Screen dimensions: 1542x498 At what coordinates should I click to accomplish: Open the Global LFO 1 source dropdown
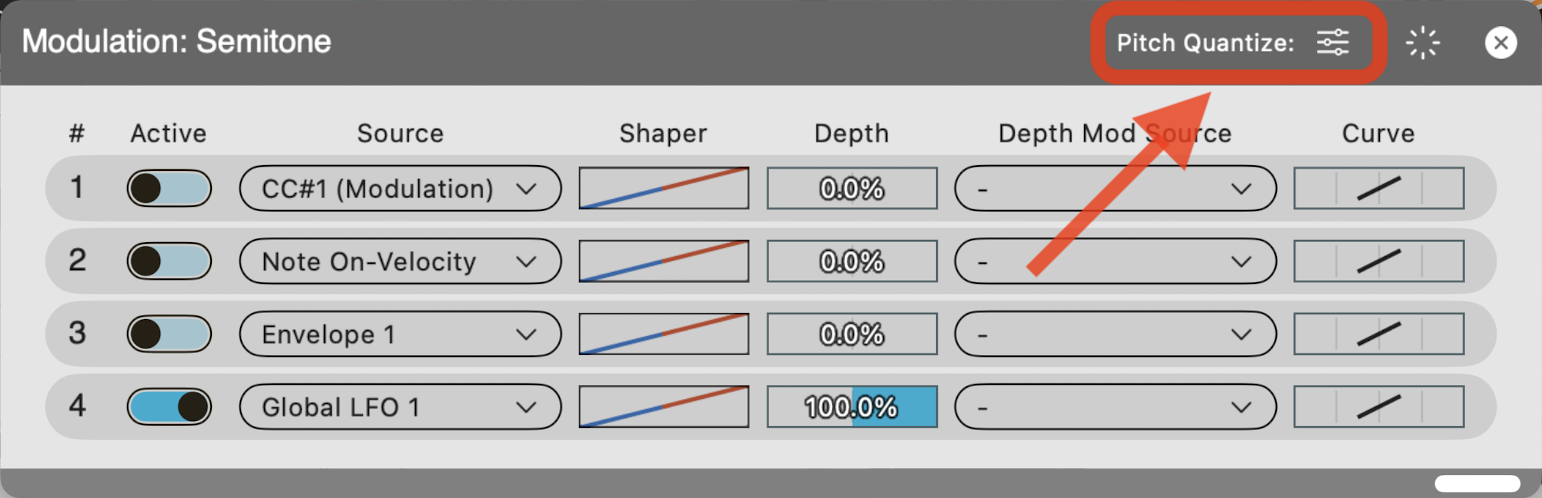point(400,407)
